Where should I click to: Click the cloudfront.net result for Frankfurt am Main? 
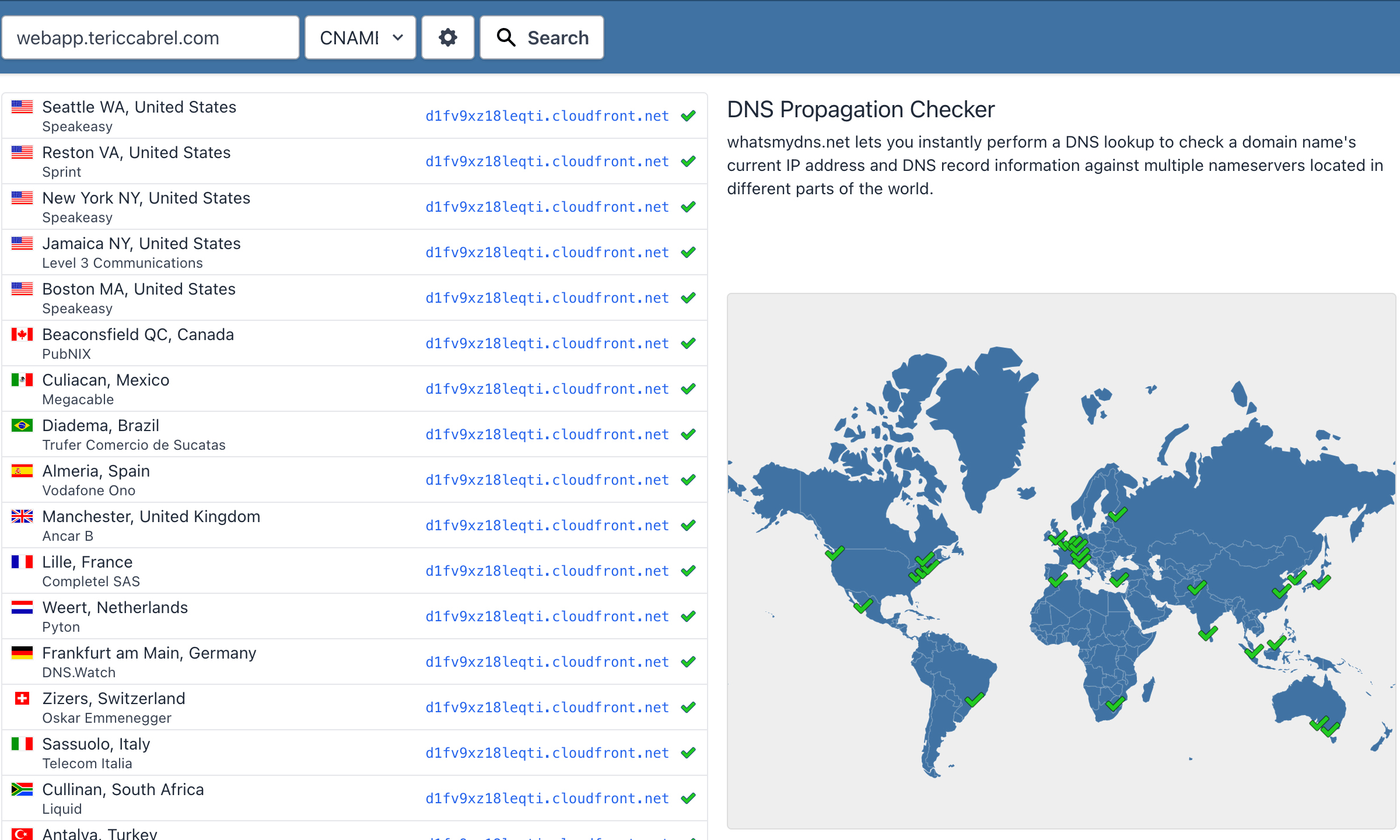click(547, 662)
